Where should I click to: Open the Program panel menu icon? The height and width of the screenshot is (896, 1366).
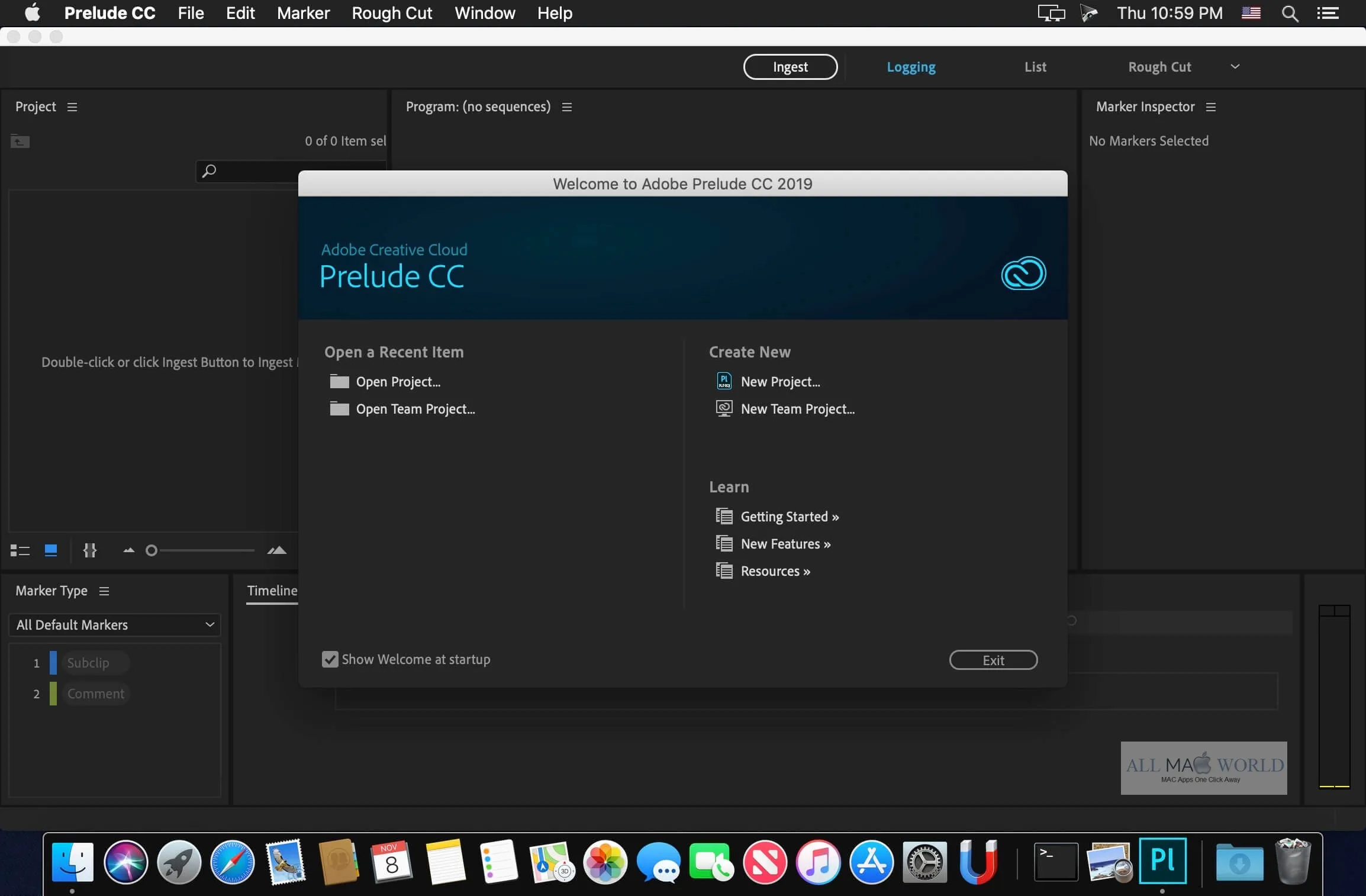tap(567, 107)
